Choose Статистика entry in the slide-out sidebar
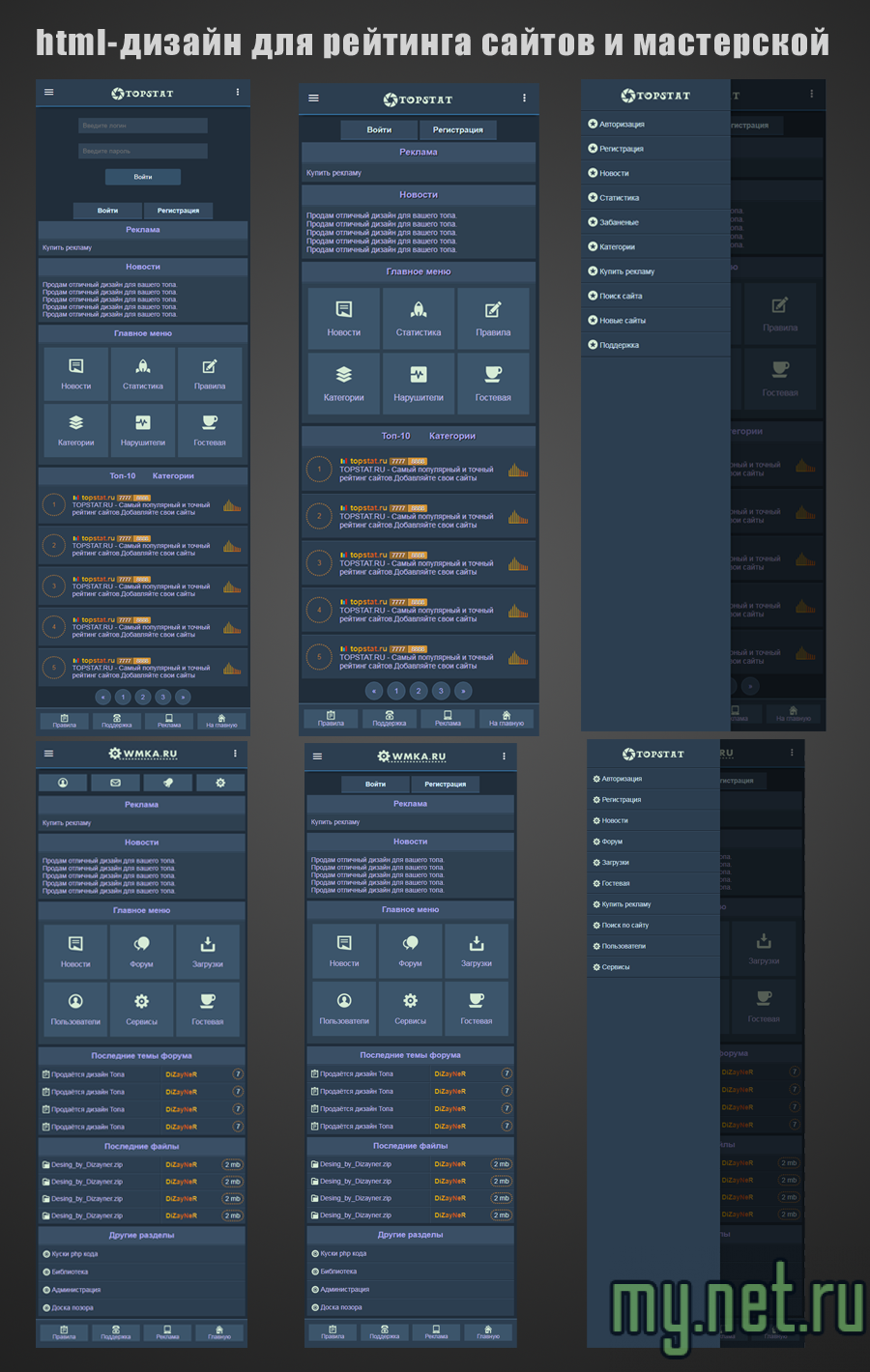 pyautogui.click(x=619, y=198)
